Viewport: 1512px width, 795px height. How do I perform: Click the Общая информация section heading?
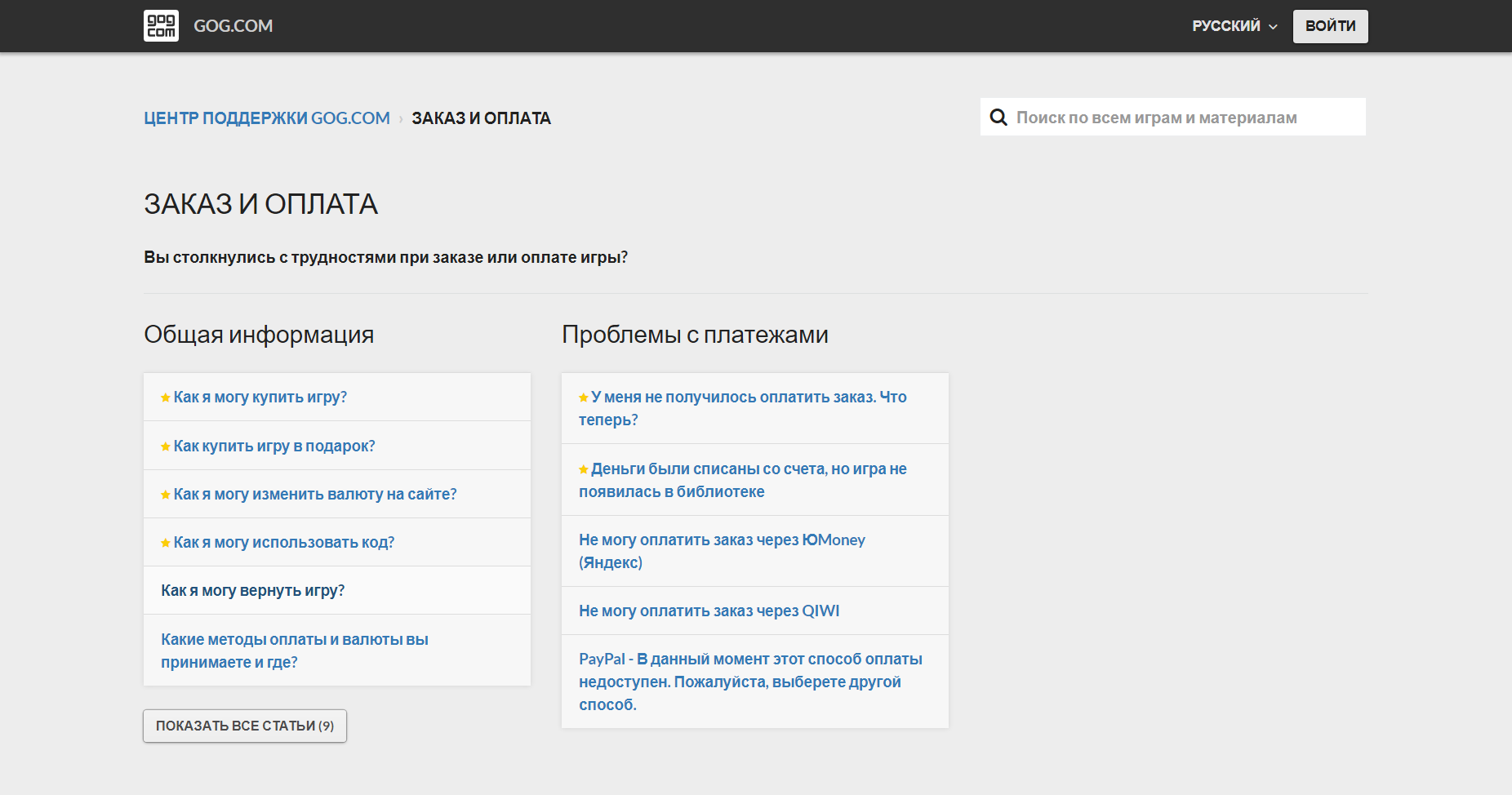pos(259,335)
